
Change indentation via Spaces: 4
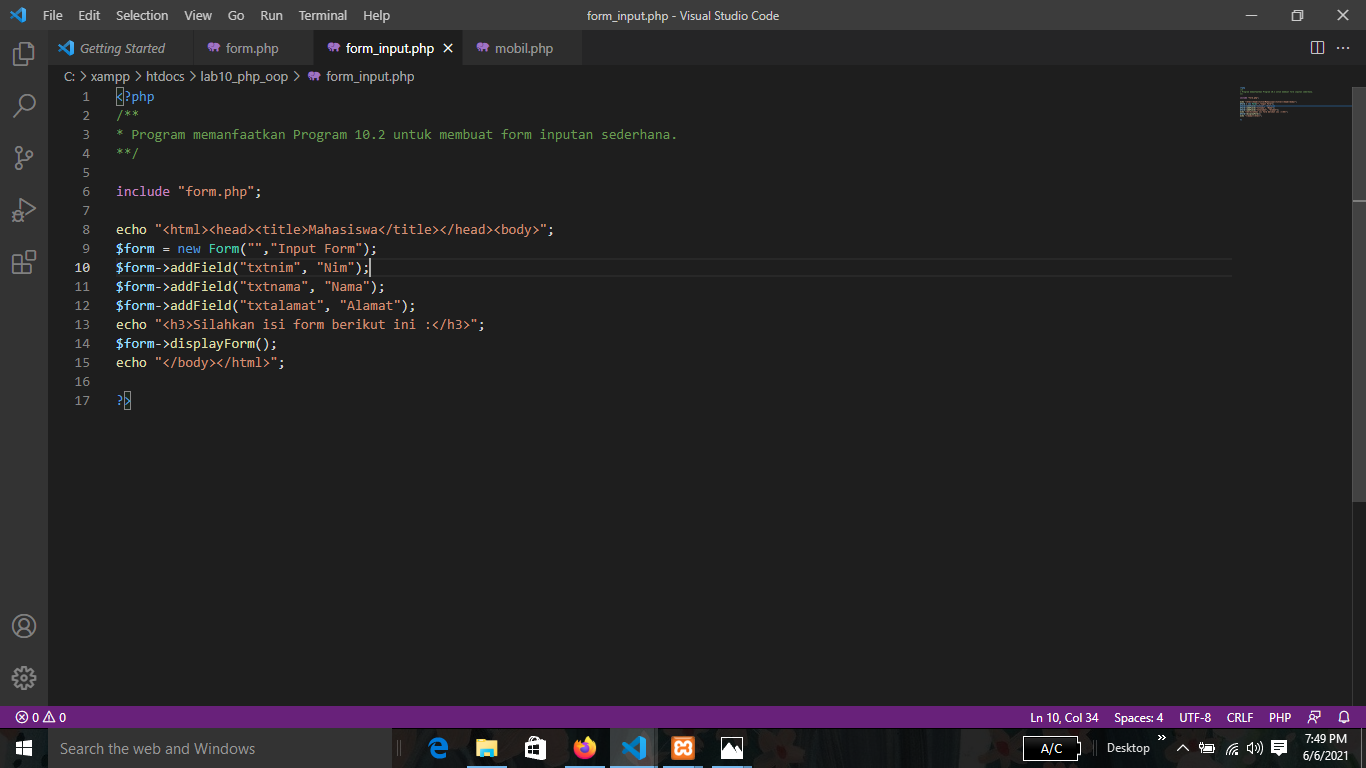tap(1138, 717)
